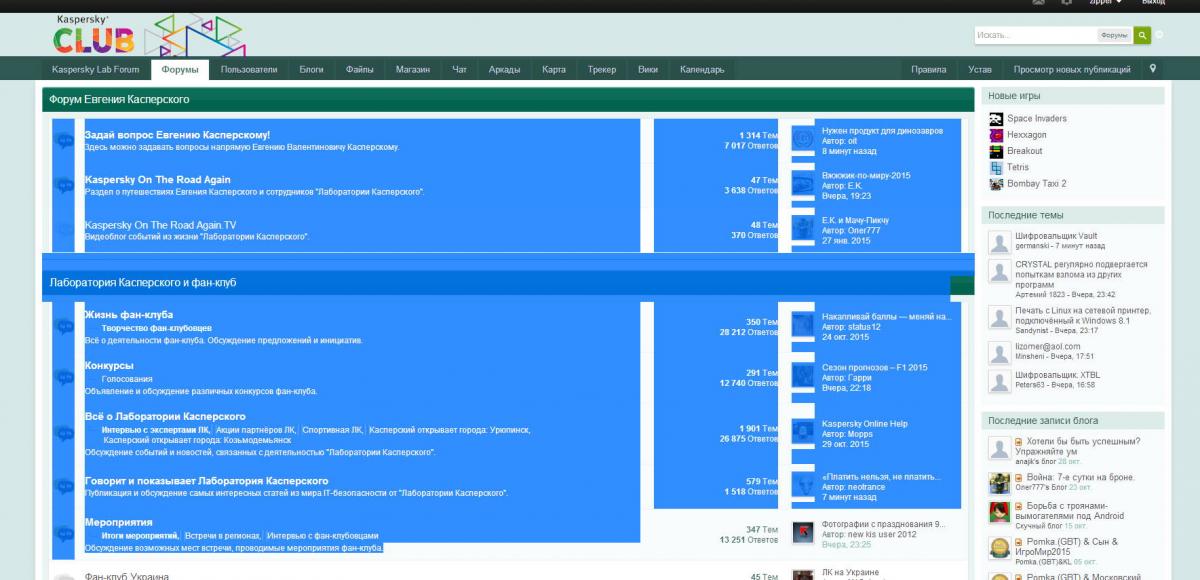Open the Hexxagon game icon
The width and height of the screenshot is (1200, 580).
pos(996,135)
